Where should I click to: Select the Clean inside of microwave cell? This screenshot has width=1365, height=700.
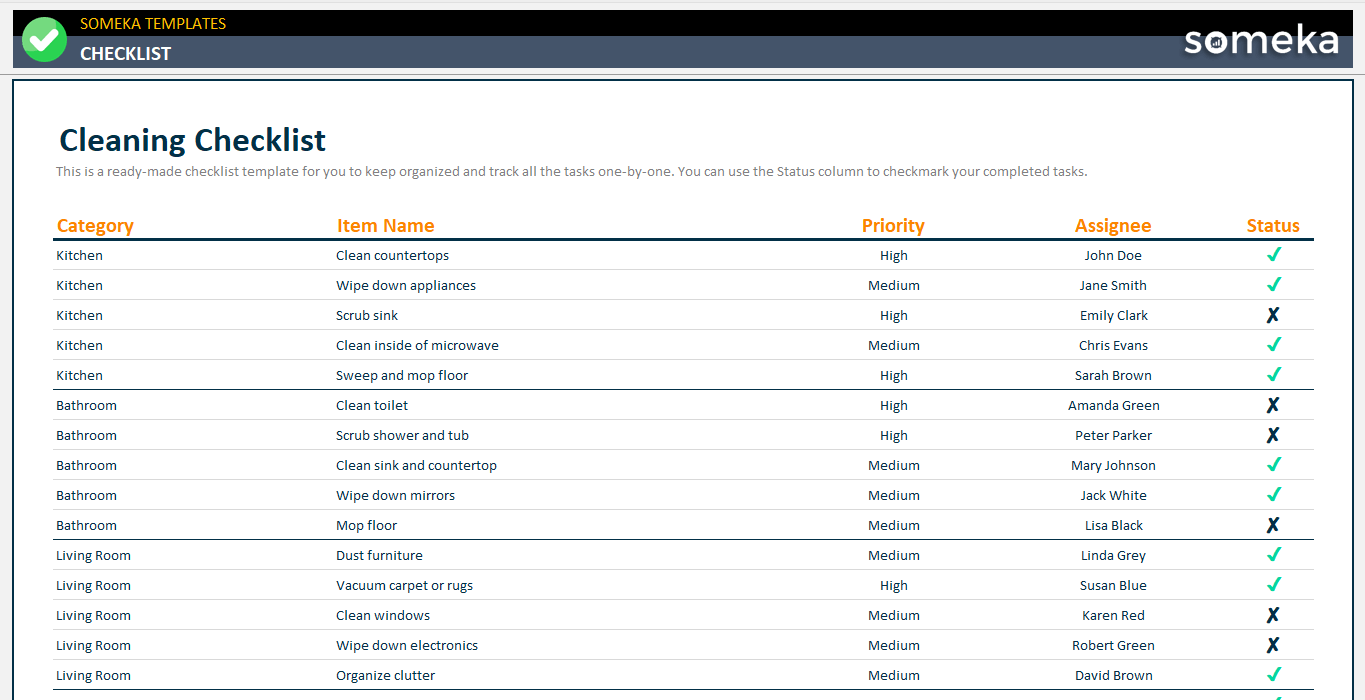(x=417, y=346)
